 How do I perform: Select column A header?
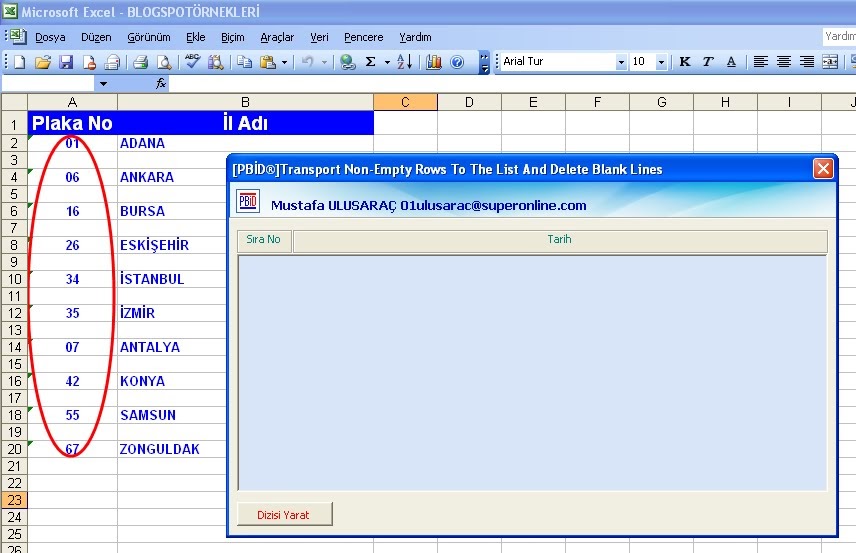[72, 102]
